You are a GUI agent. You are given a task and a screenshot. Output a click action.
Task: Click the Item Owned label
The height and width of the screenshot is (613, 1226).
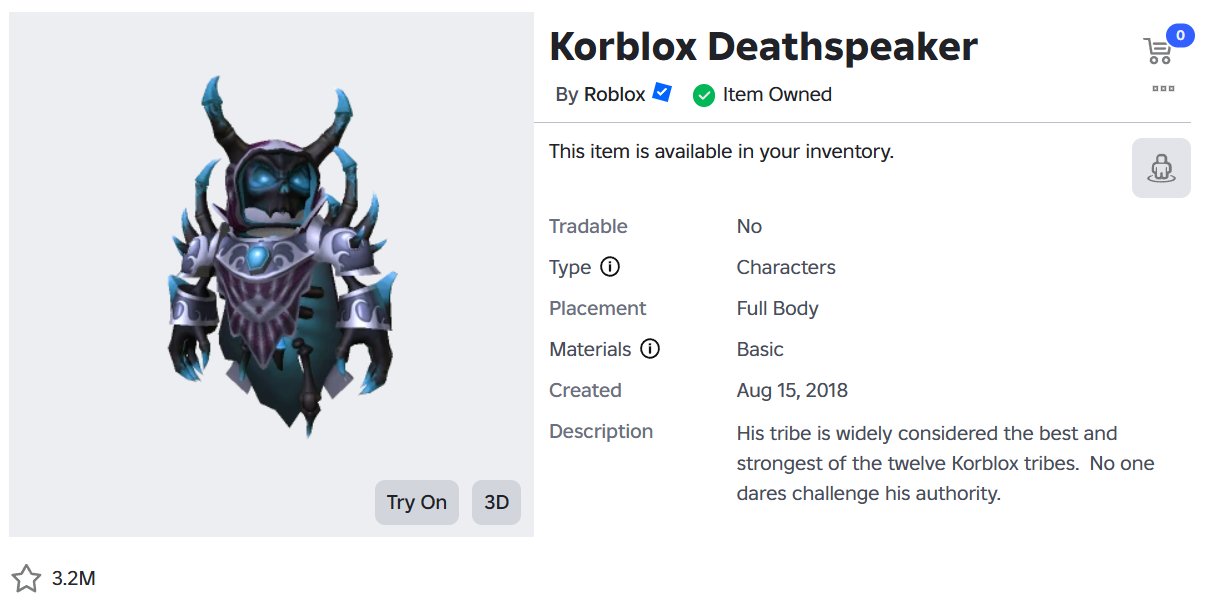coord(777,95)
